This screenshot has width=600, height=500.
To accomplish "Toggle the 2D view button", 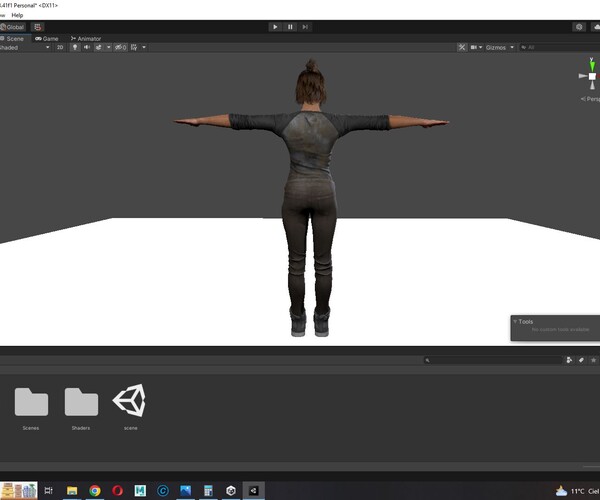I will 60,47.
